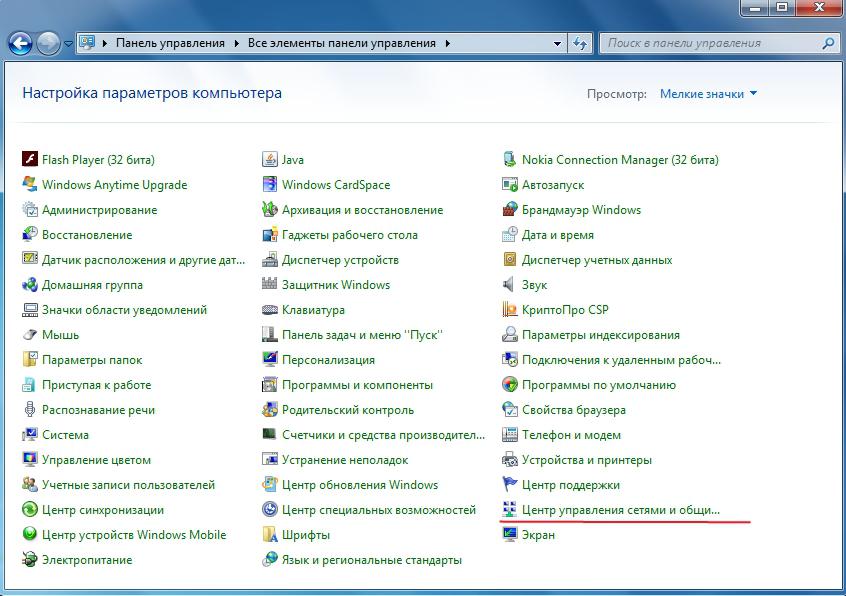Image resolution: width=846 pixels, height=596 pixels.
Task: Click the Электропитание power icon
Action: click(29, 560)
